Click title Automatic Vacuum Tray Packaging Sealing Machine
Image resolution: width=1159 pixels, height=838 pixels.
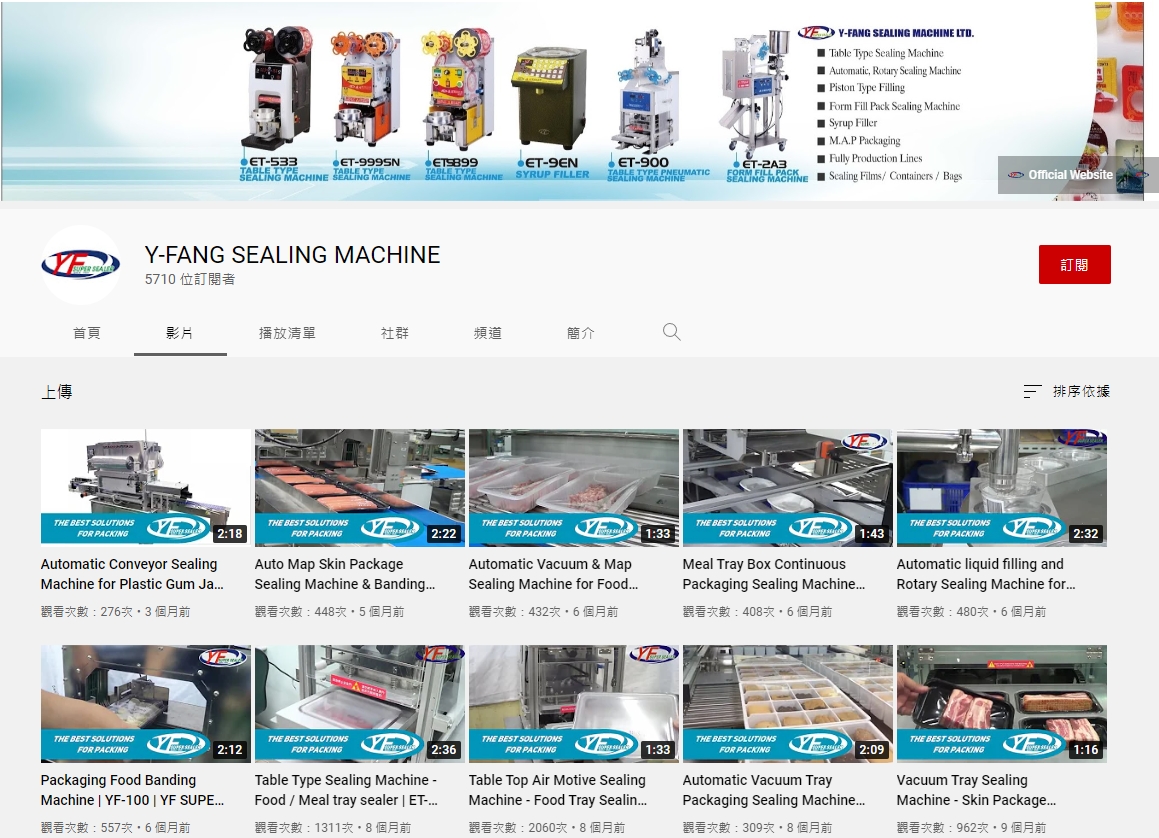774,790
